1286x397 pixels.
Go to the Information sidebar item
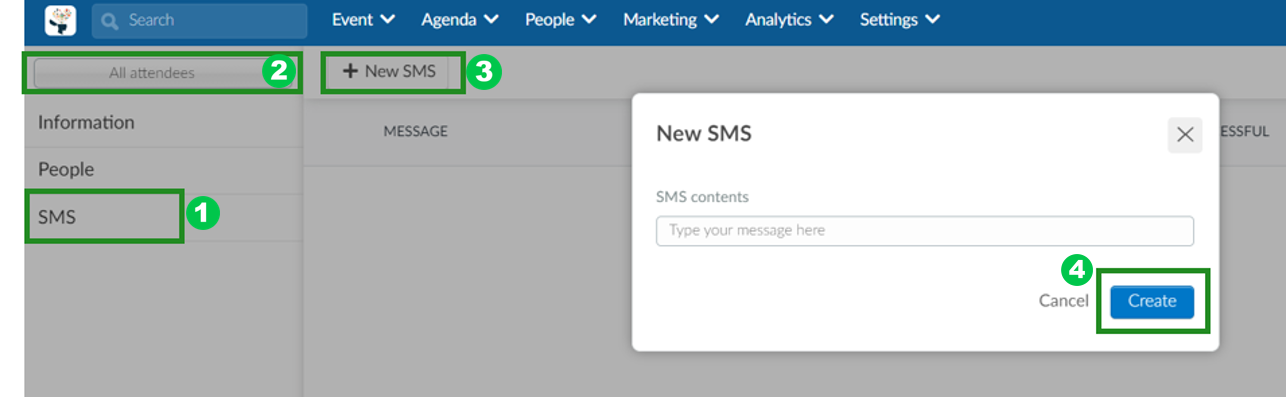(163, 123)
